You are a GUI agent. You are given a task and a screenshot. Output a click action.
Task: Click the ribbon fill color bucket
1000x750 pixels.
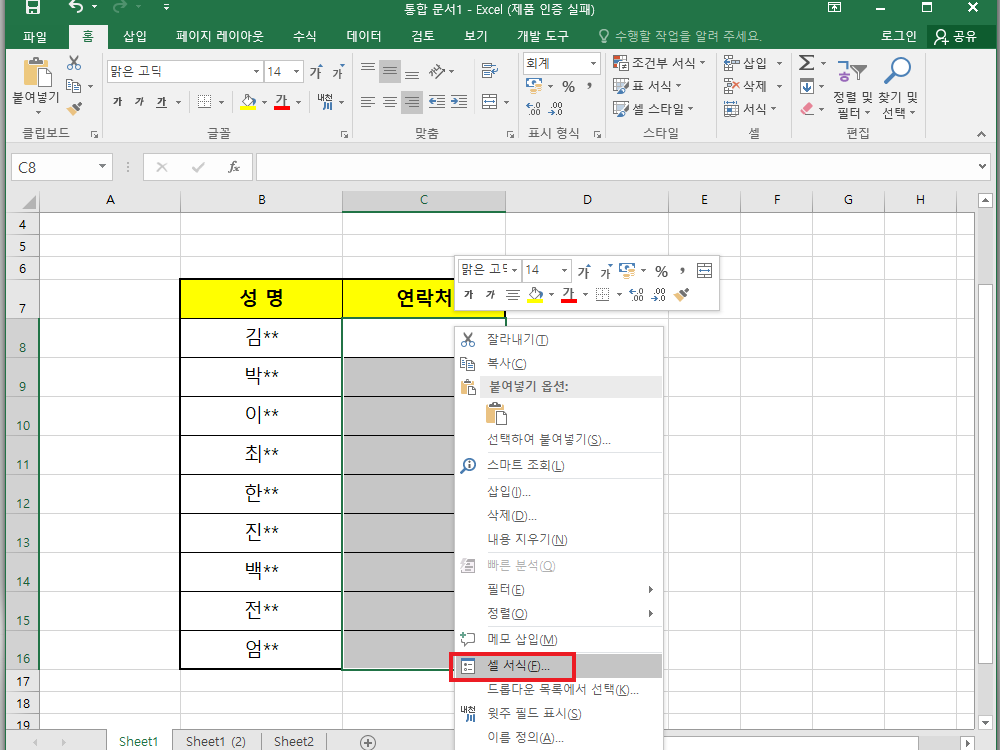[248, 101]
